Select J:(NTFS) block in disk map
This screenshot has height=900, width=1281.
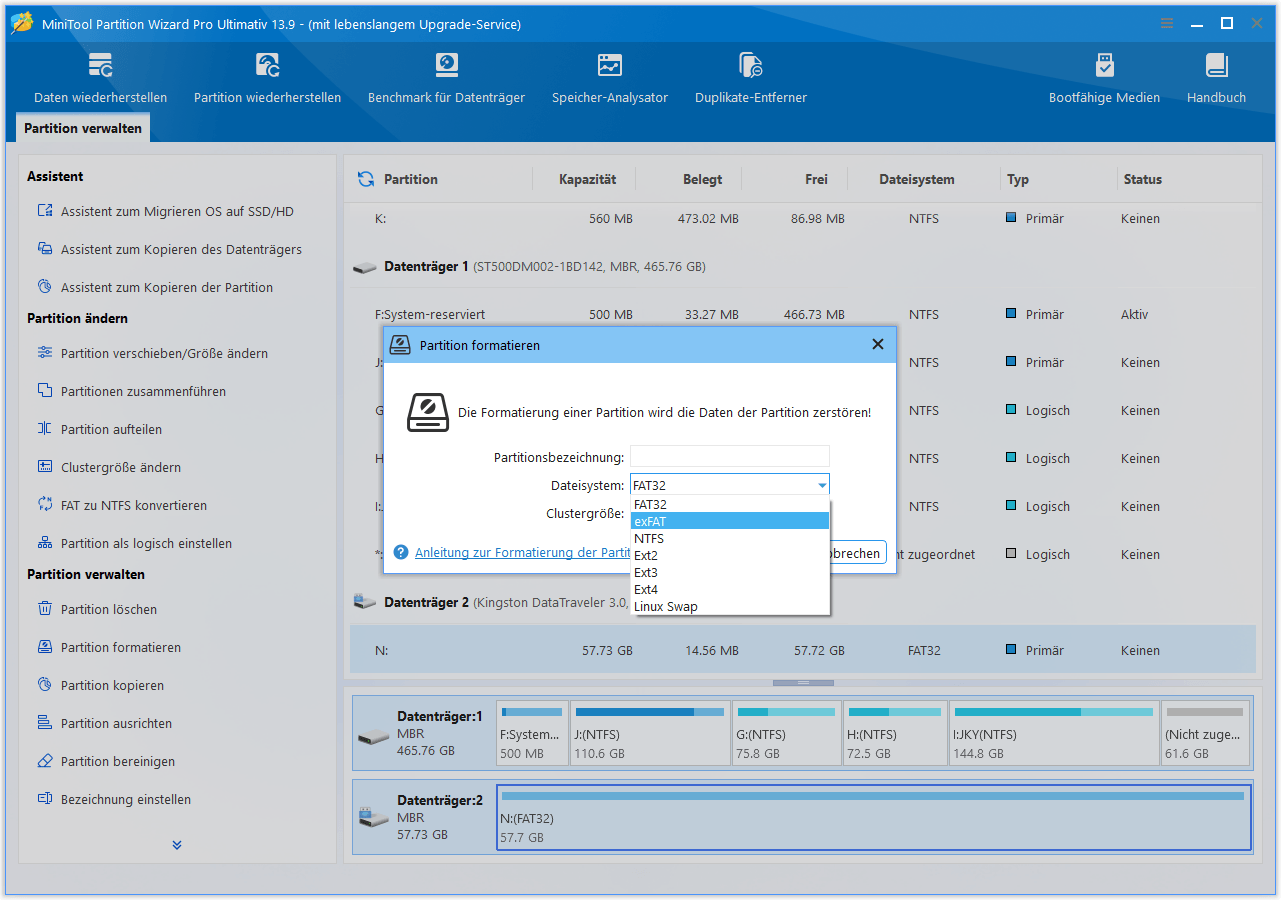coord(649,733)
